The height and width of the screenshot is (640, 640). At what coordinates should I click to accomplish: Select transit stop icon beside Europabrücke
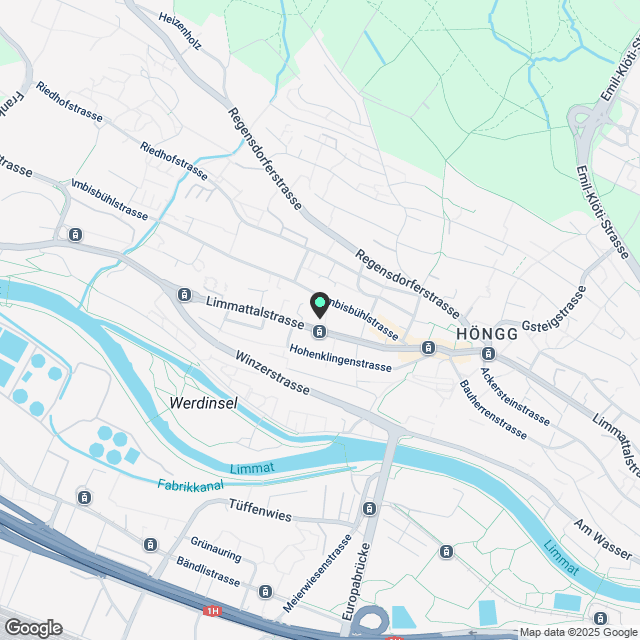(x=369, y=509)
